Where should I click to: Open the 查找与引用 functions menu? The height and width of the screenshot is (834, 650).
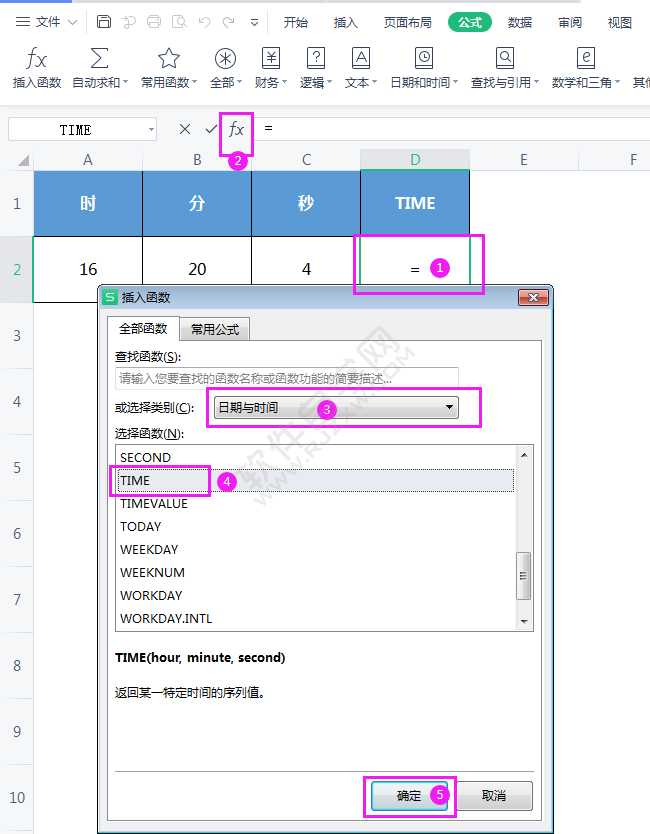click(x=505, y=68)
